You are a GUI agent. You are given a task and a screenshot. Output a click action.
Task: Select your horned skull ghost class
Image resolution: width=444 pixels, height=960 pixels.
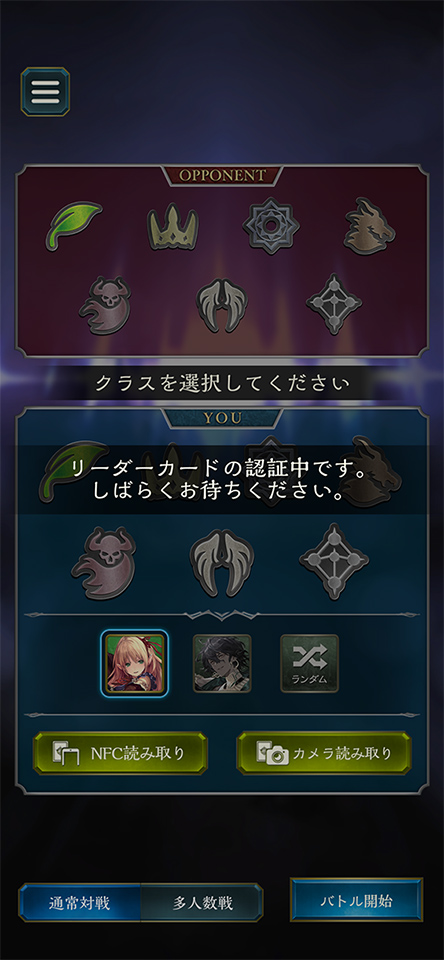pyautogui.click(x=104, y=562)
